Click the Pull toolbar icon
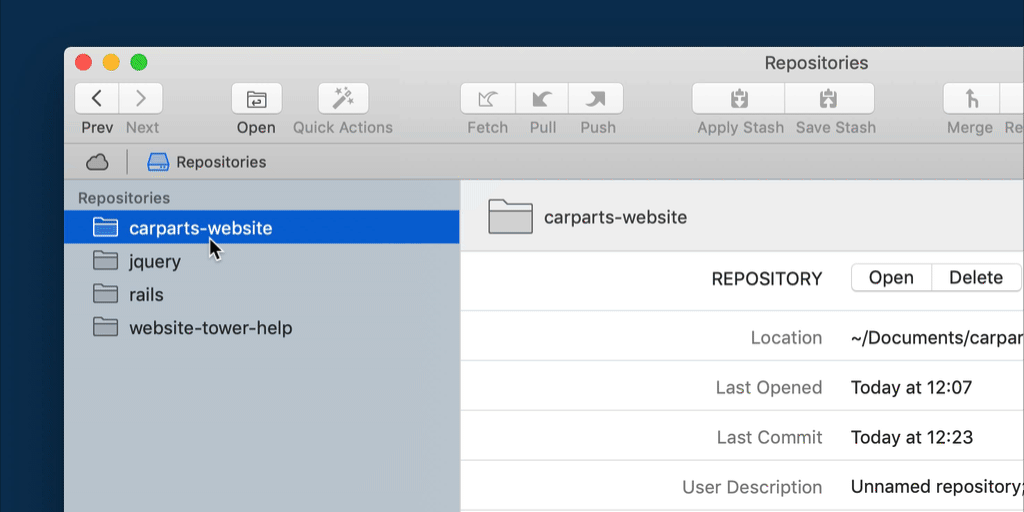1024x512 pixels. [x=542, y=98]
